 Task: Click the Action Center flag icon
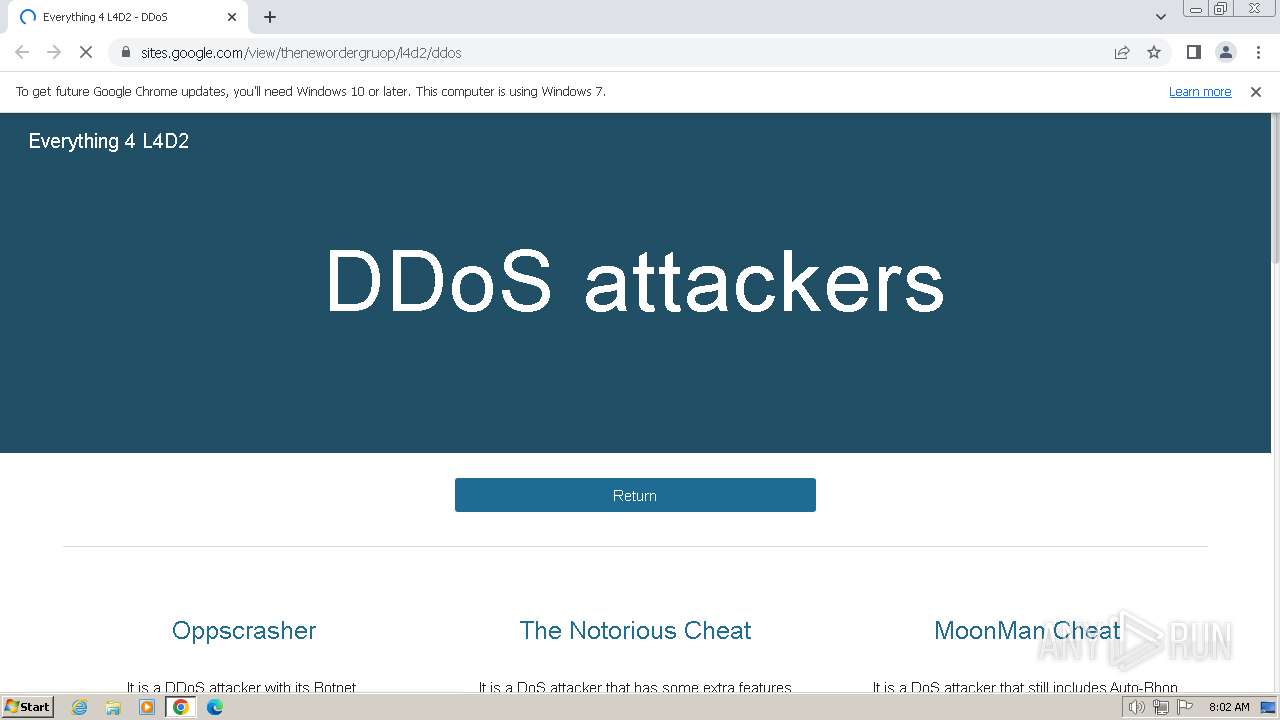1185,707
